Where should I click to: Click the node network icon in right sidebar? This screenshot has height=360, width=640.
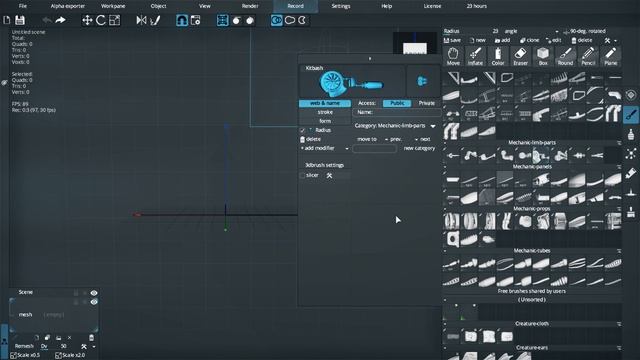pos(631,153)
